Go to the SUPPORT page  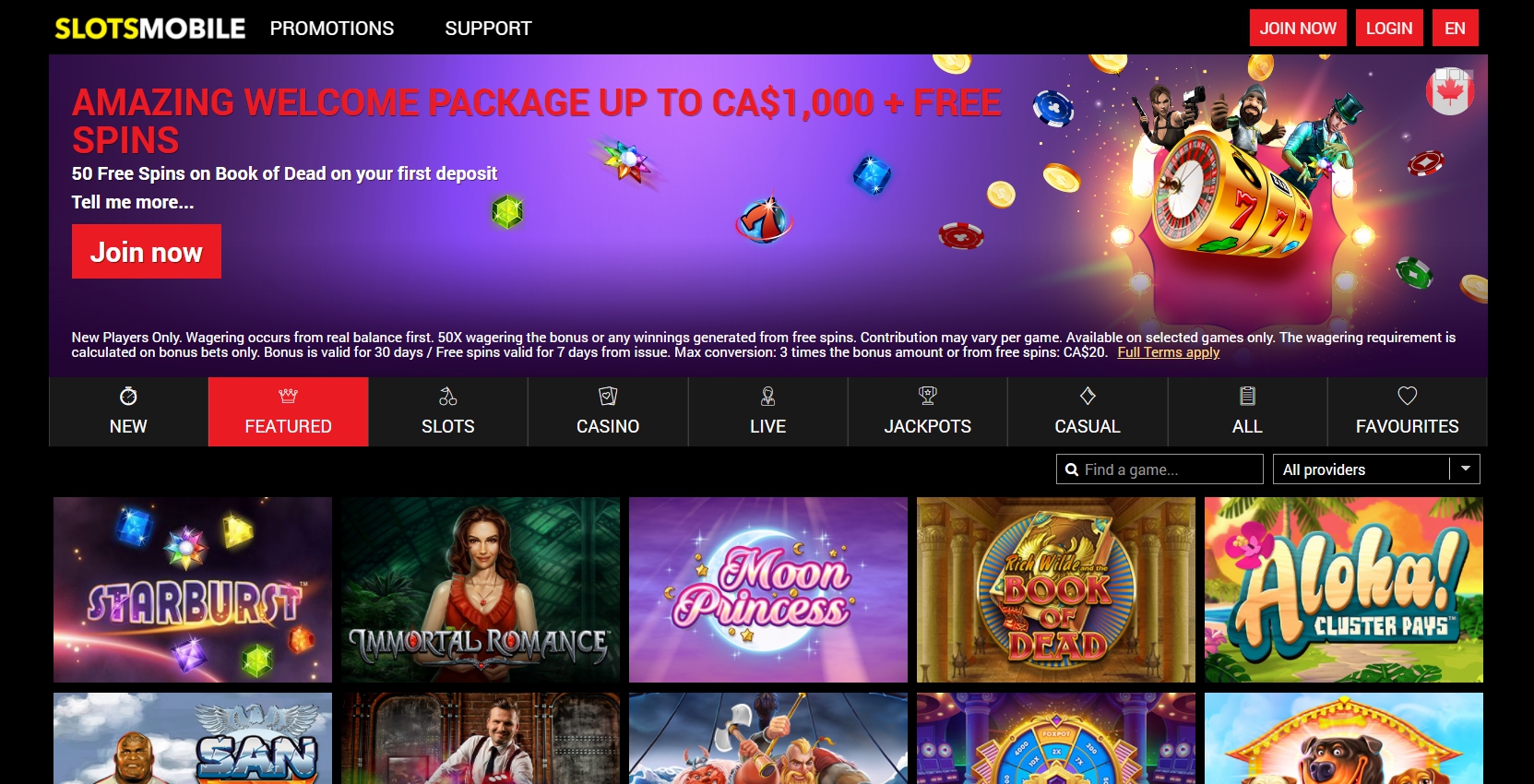[488, 29]
